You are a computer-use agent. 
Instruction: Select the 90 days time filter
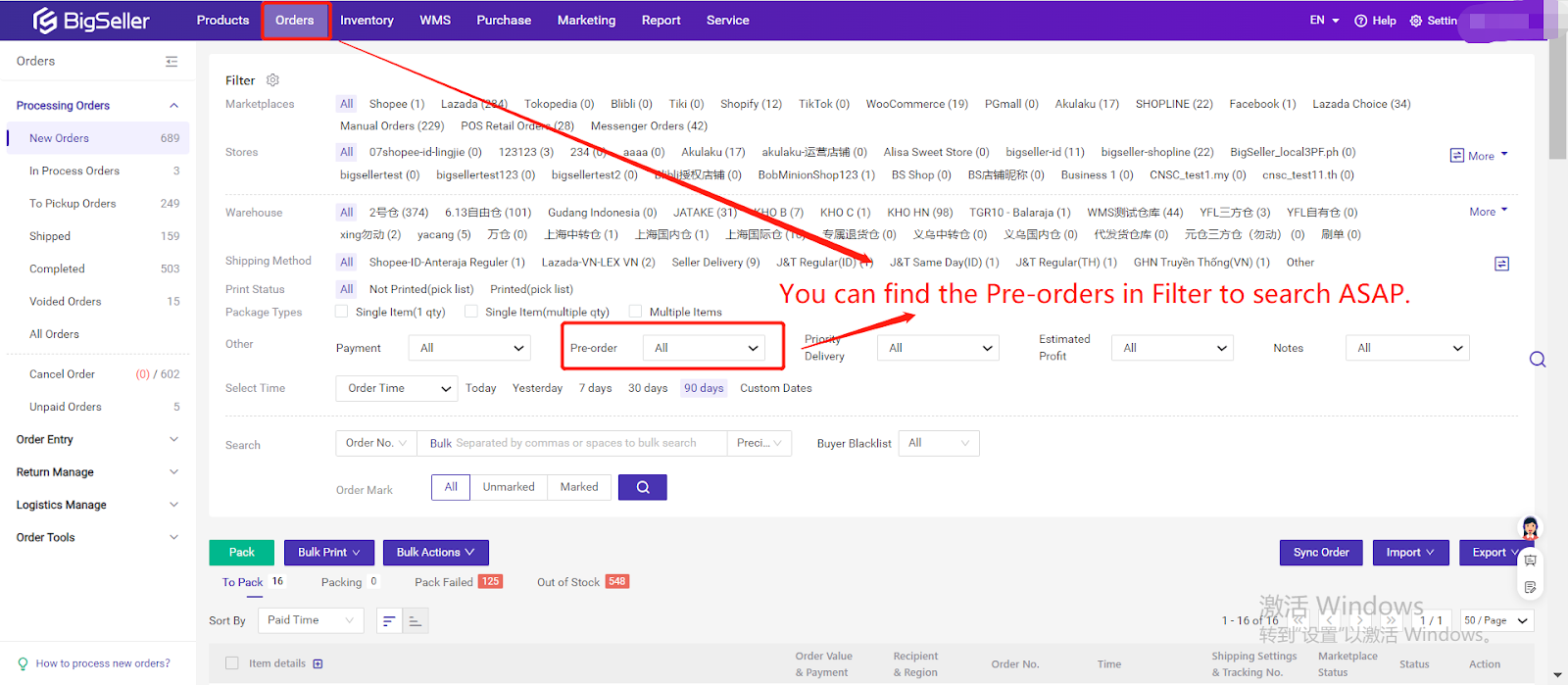tap(704, 388)
